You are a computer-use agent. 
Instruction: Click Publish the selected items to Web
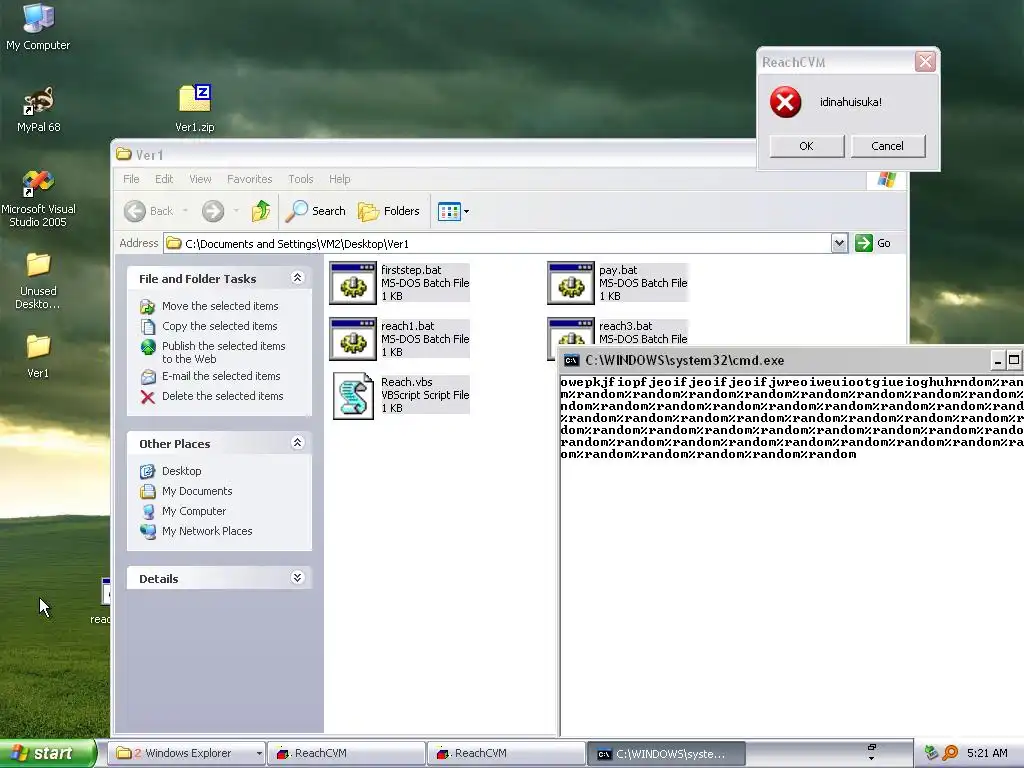(x=223, y=352)
